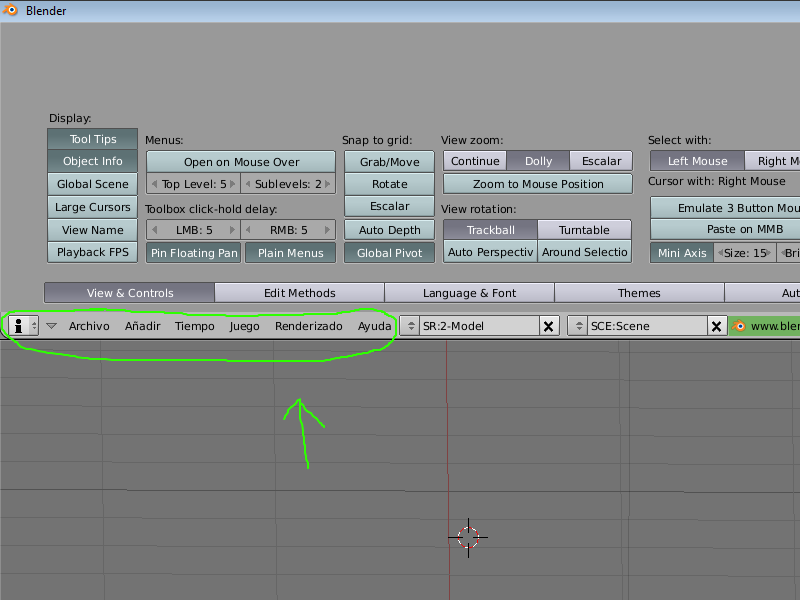The width and height of the screenshot is (800, 600).
Task: Edit the SCE:Scene name field
Action: (x=647, y=326)
